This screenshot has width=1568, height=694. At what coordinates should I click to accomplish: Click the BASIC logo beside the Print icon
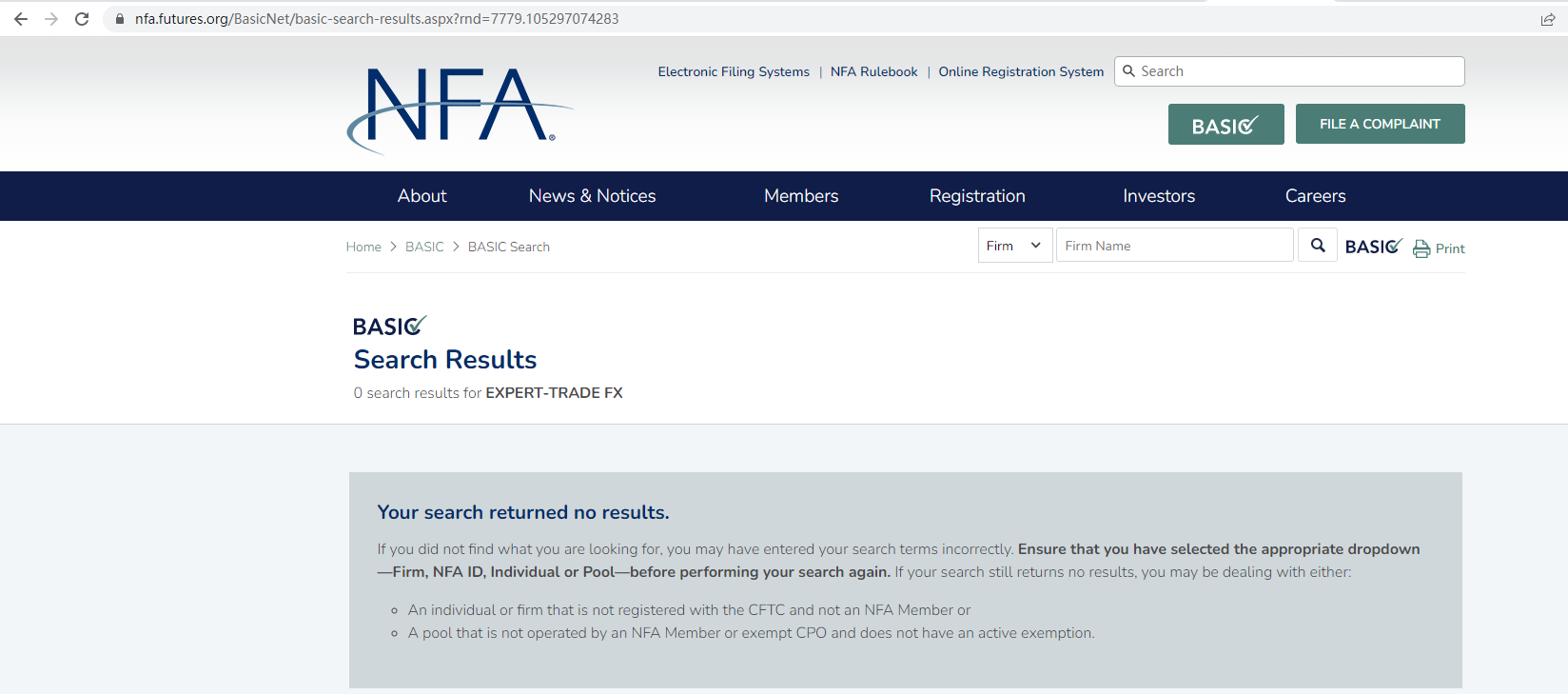[x=1373, y=247]
